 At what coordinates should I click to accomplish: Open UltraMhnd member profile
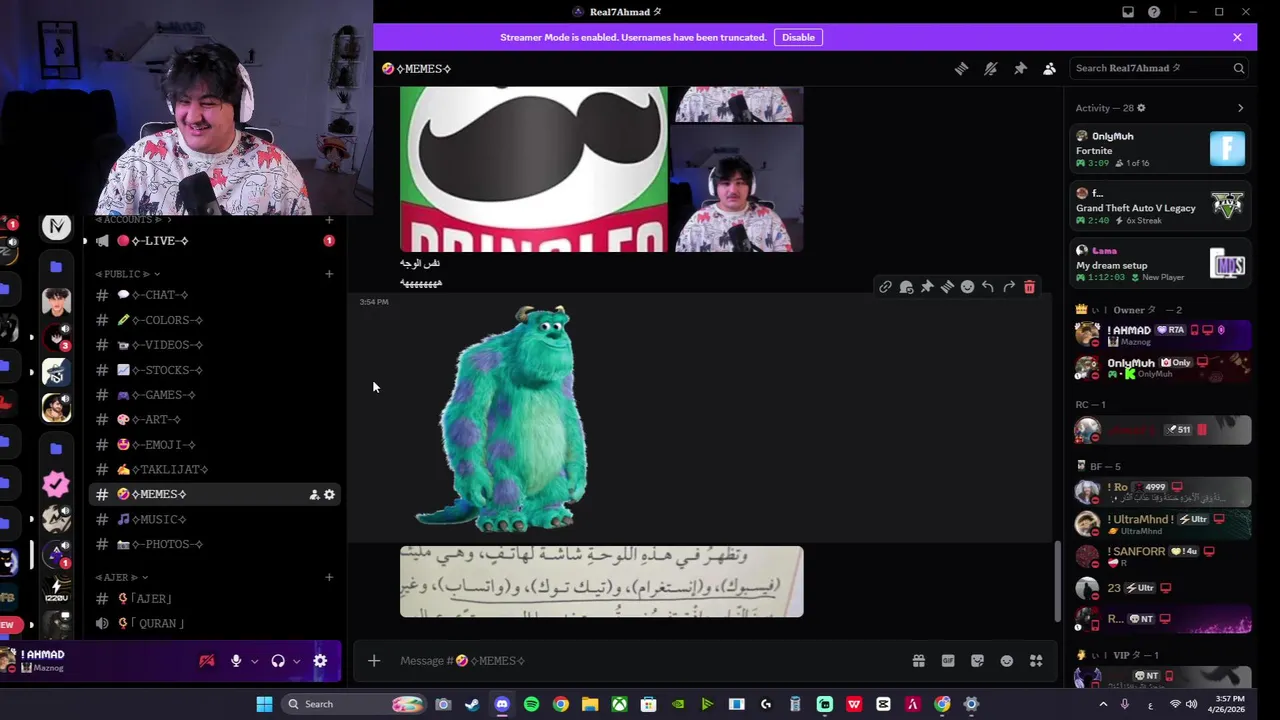point(1161,524)
